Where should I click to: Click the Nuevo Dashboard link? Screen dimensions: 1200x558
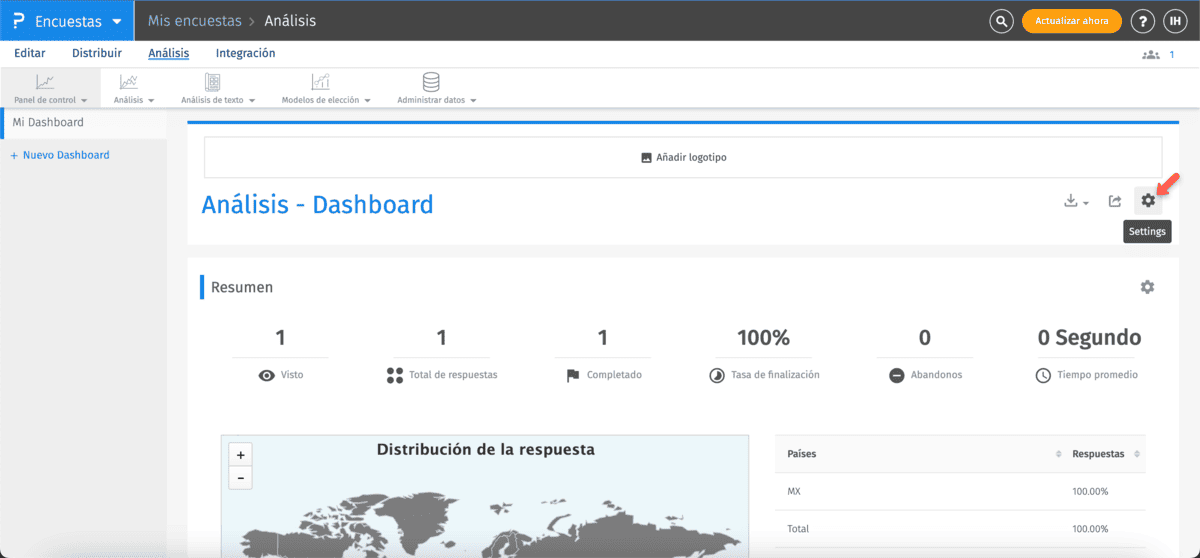tap(60, 155)
